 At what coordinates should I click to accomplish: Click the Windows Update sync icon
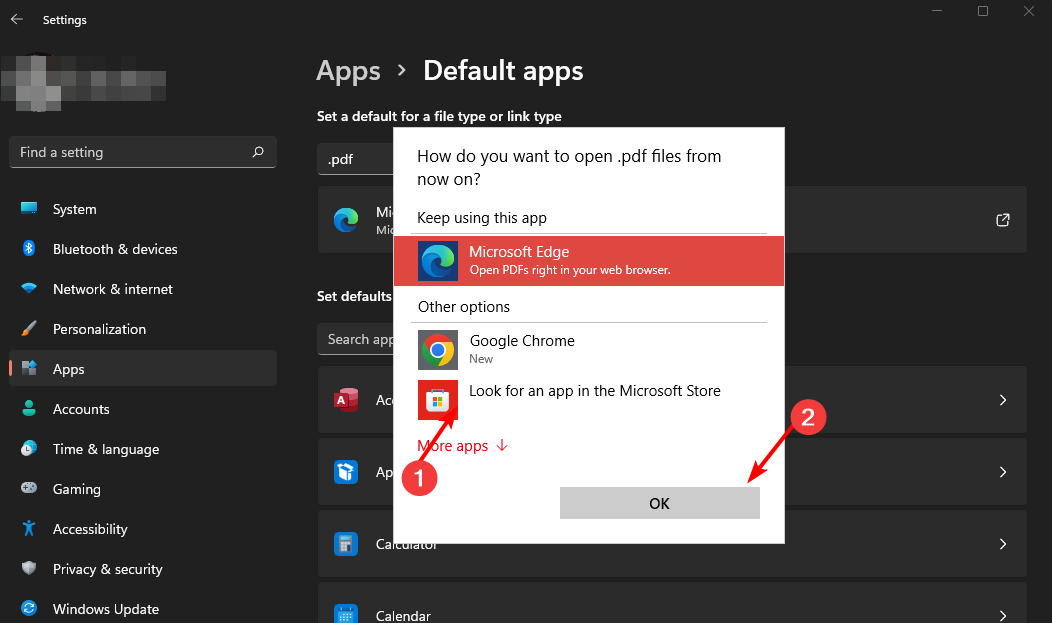(x=29, y=608)
